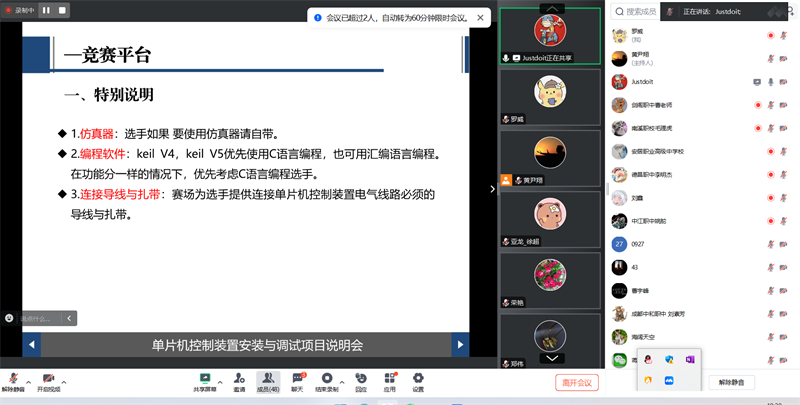The image size is (800, 405).
Task: Click the 搜索成员 search members field
Action: coord(640,12)
